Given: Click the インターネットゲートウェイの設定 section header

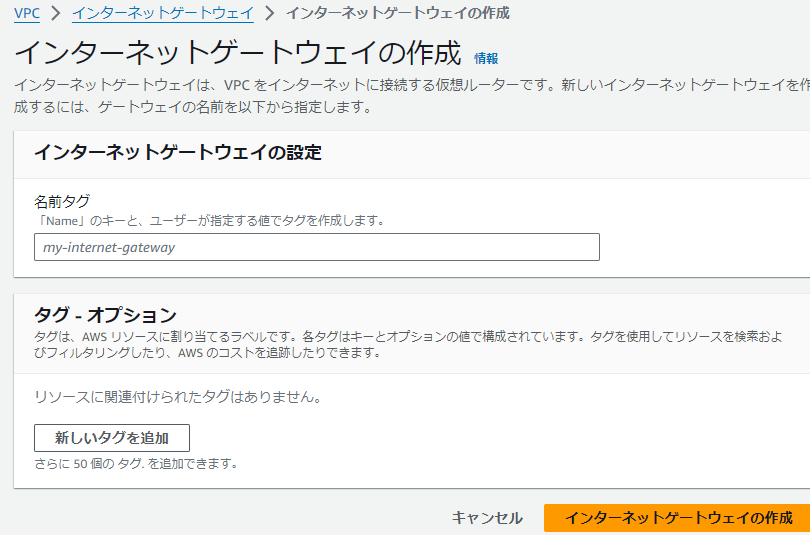Looking at the screenshot, I should pos(178,153).
